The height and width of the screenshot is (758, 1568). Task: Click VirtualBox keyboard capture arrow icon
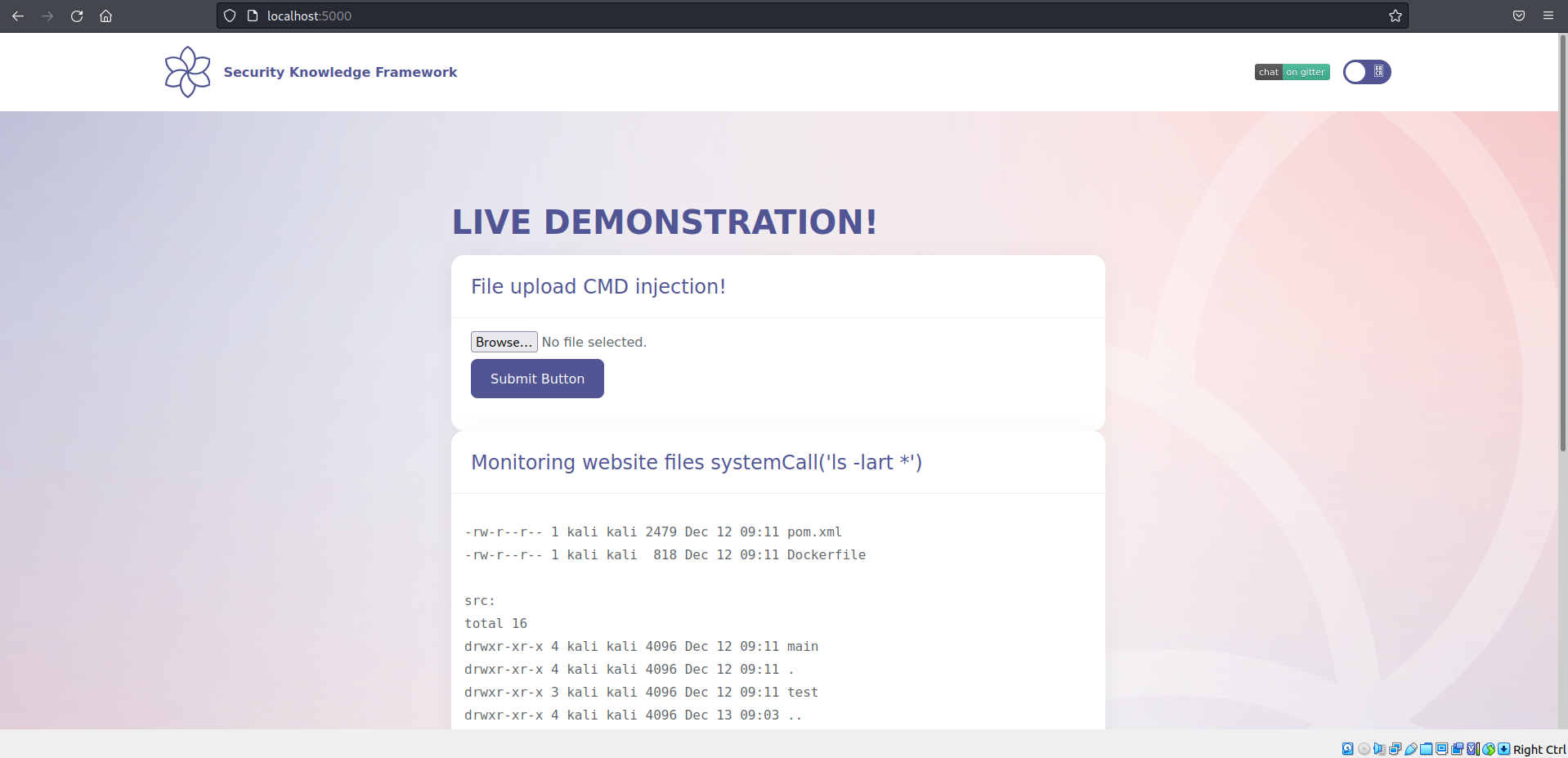1504,749
